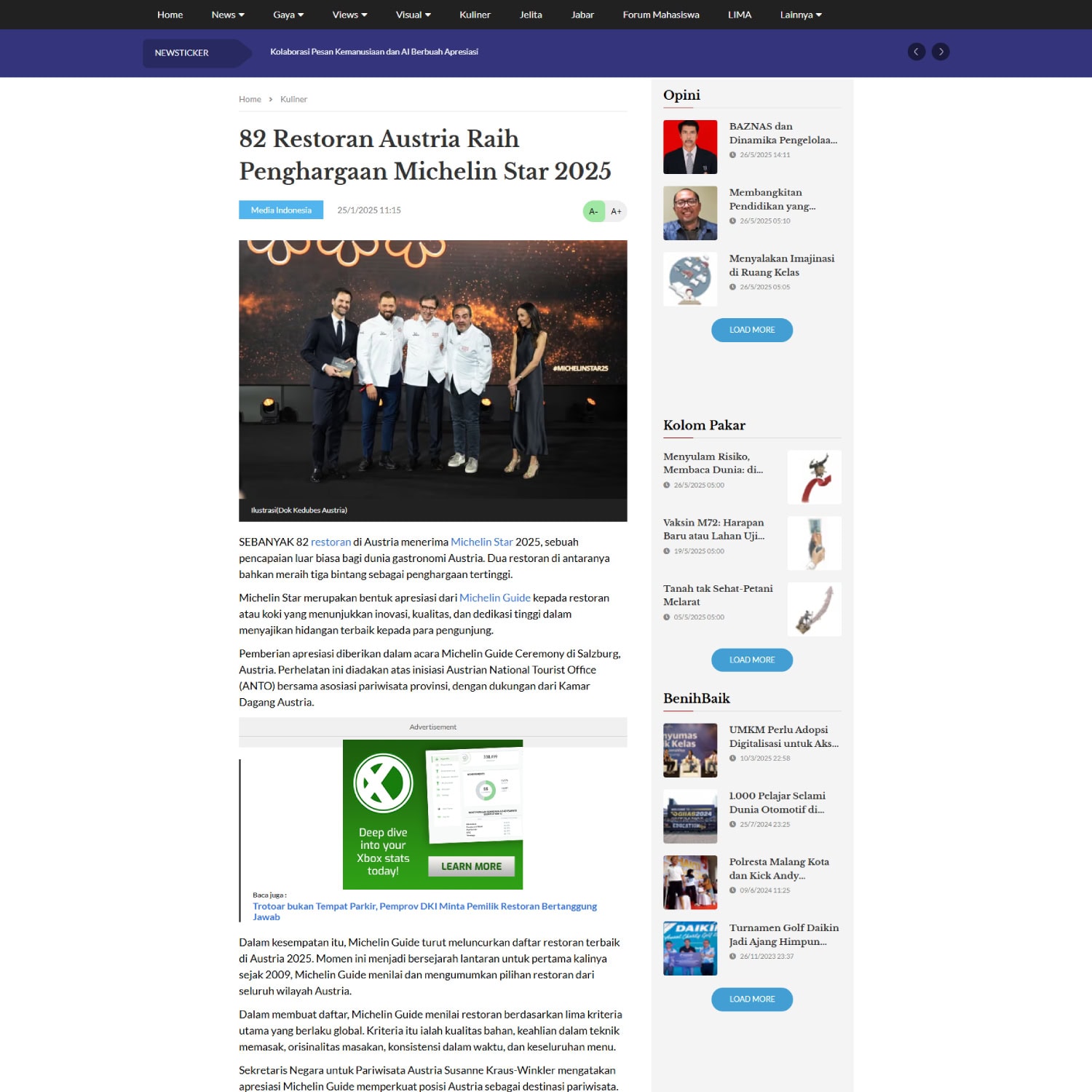Click LOAD MORE under BenihBaik section

[x=752, y=1000]
